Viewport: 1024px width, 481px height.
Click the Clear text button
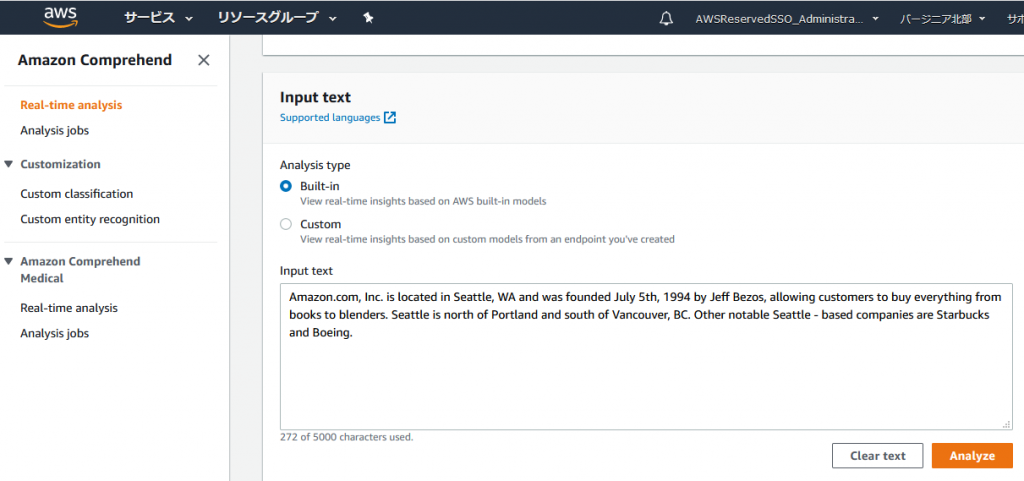877,456
